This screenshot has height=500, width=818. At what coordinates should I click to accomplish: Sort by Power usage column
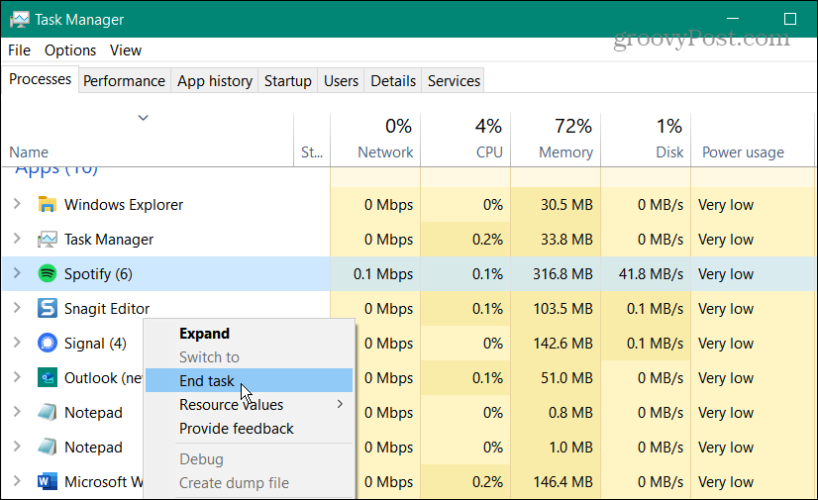[x=752, y=140]
